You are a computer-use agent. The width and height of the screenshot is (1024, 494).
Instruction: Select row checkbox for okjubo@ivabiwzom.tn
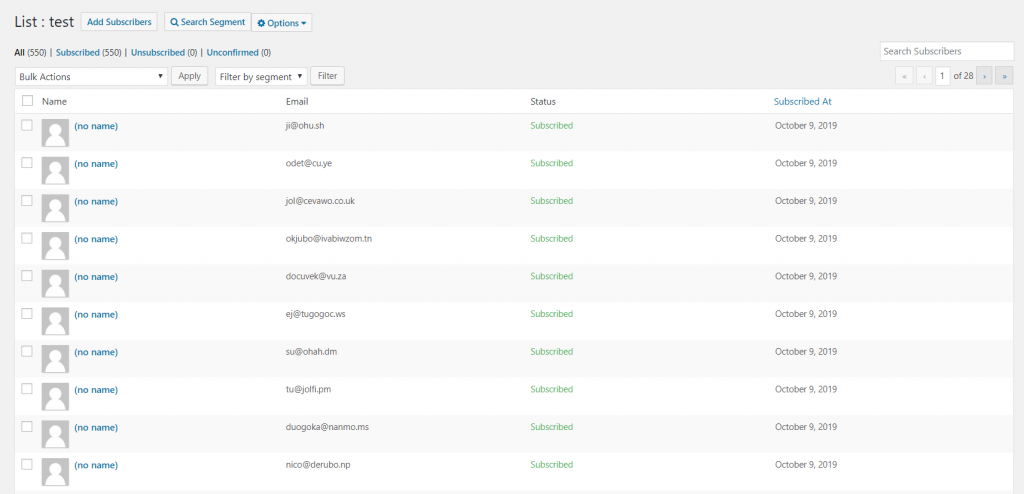[x=27, y=239]
